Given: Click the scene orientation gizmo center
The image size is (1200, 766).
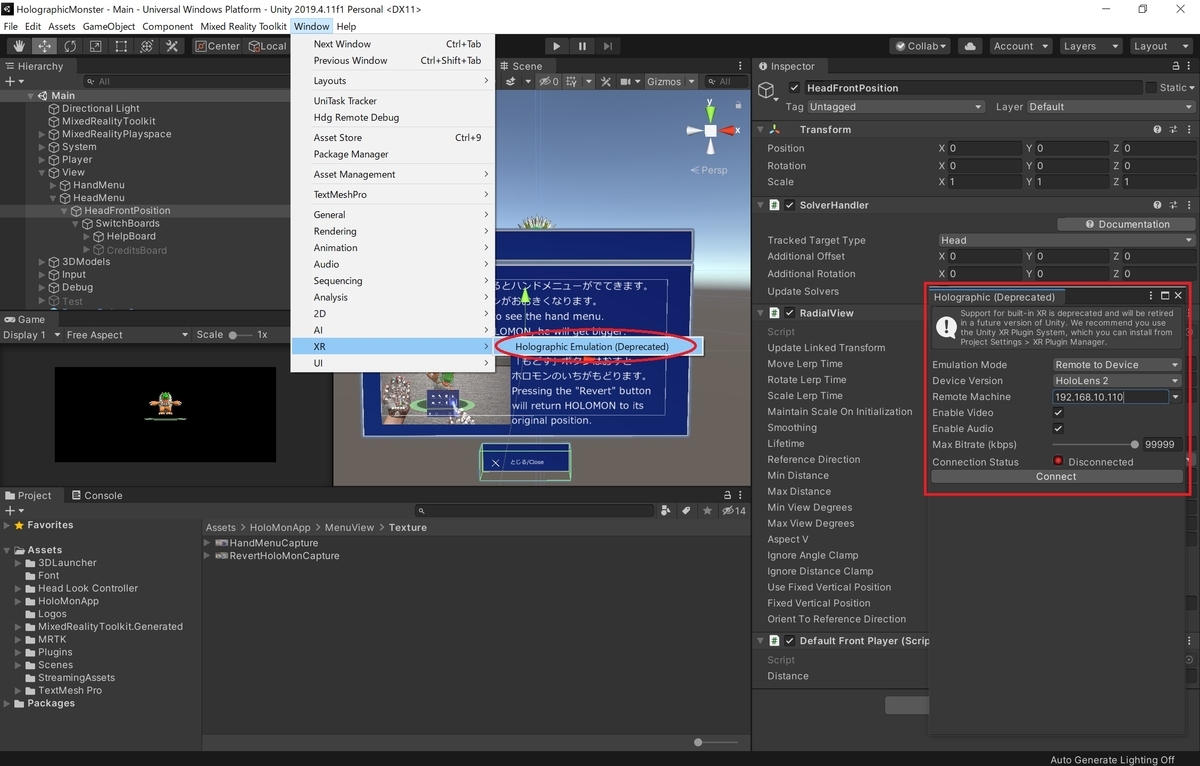Looking at the screenshot, I should (x=710, y=130).
